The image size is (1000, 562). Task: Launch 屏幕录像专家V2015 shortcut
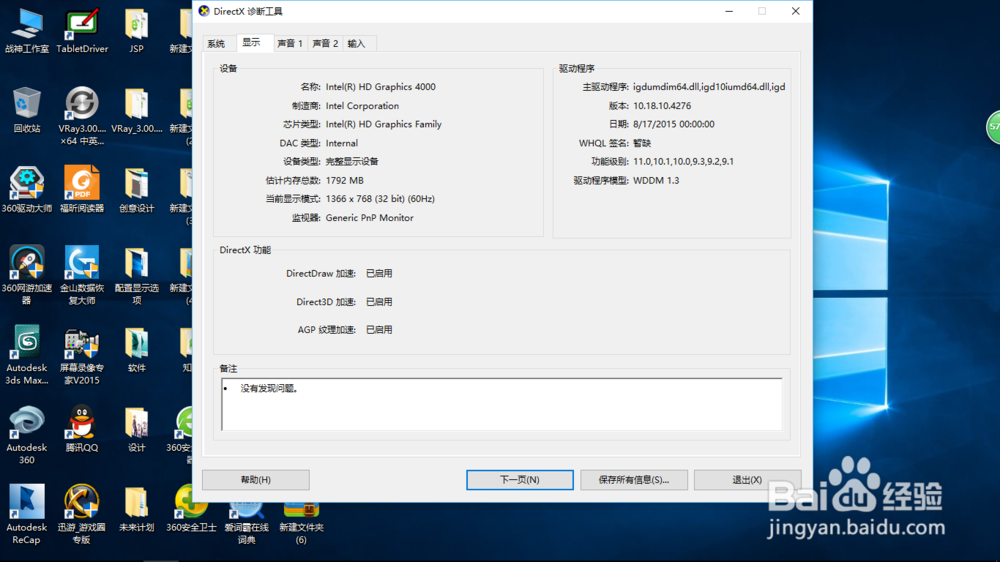tap(82, 355)
